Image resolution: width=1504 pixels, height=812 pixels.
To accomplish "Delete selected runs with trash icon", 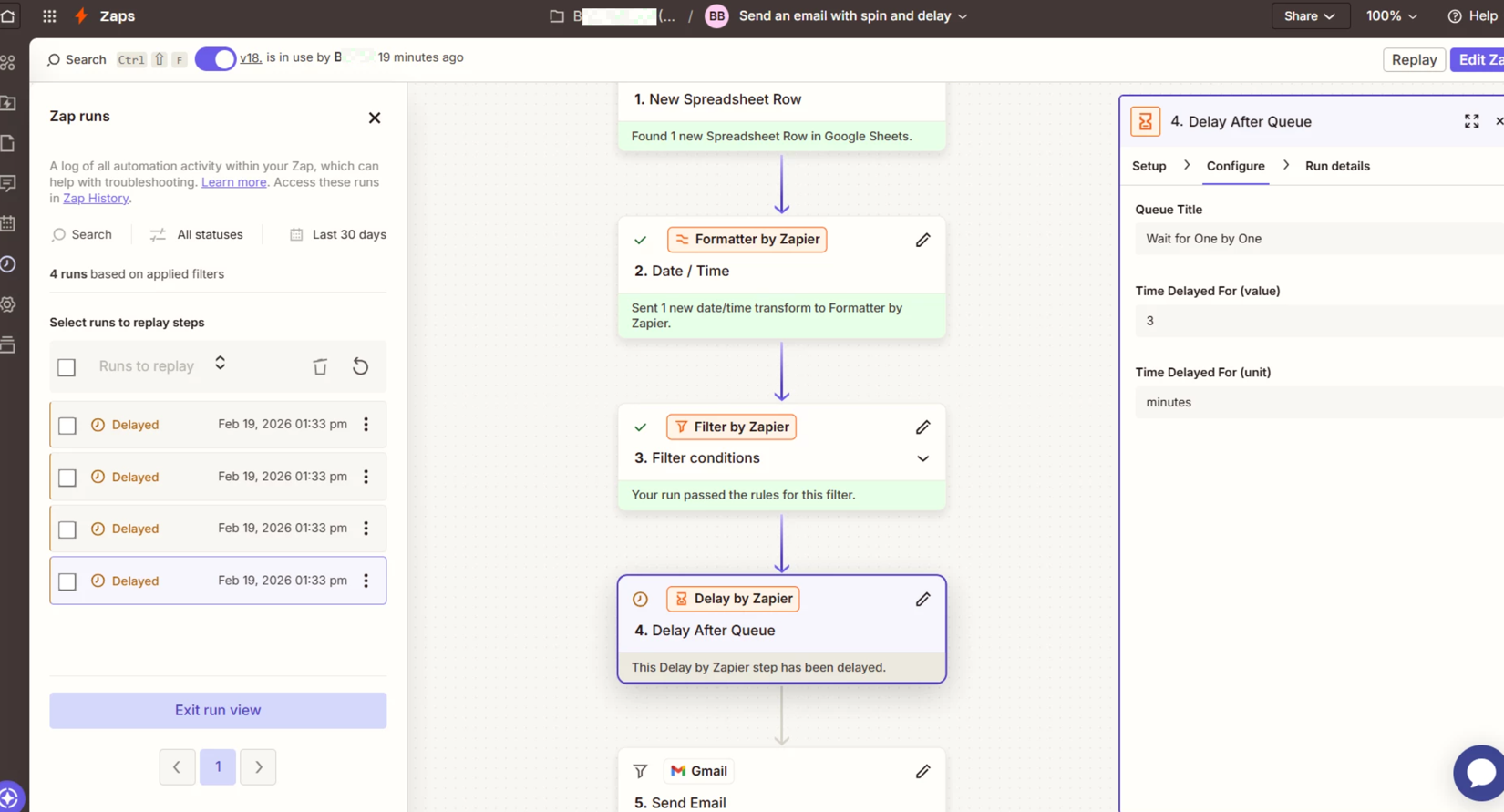I will [320, 366].
